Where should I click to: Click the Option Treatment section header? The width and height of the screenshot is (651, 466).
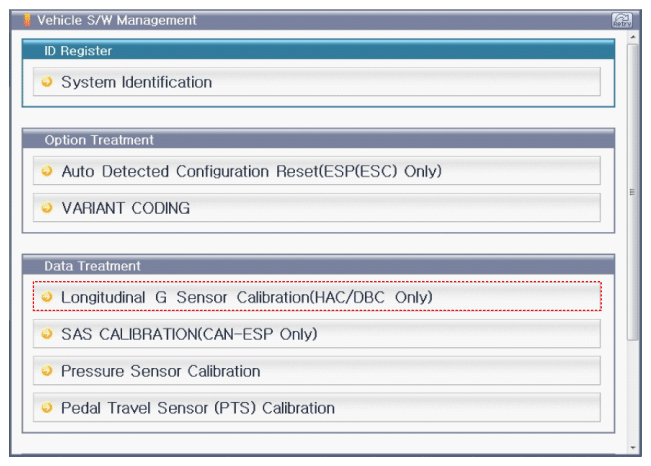(x=318, y=139)
